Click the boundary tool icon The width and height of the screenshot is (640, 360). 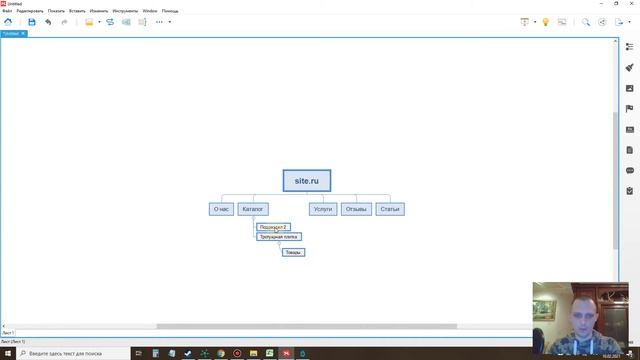coord(126,22)
